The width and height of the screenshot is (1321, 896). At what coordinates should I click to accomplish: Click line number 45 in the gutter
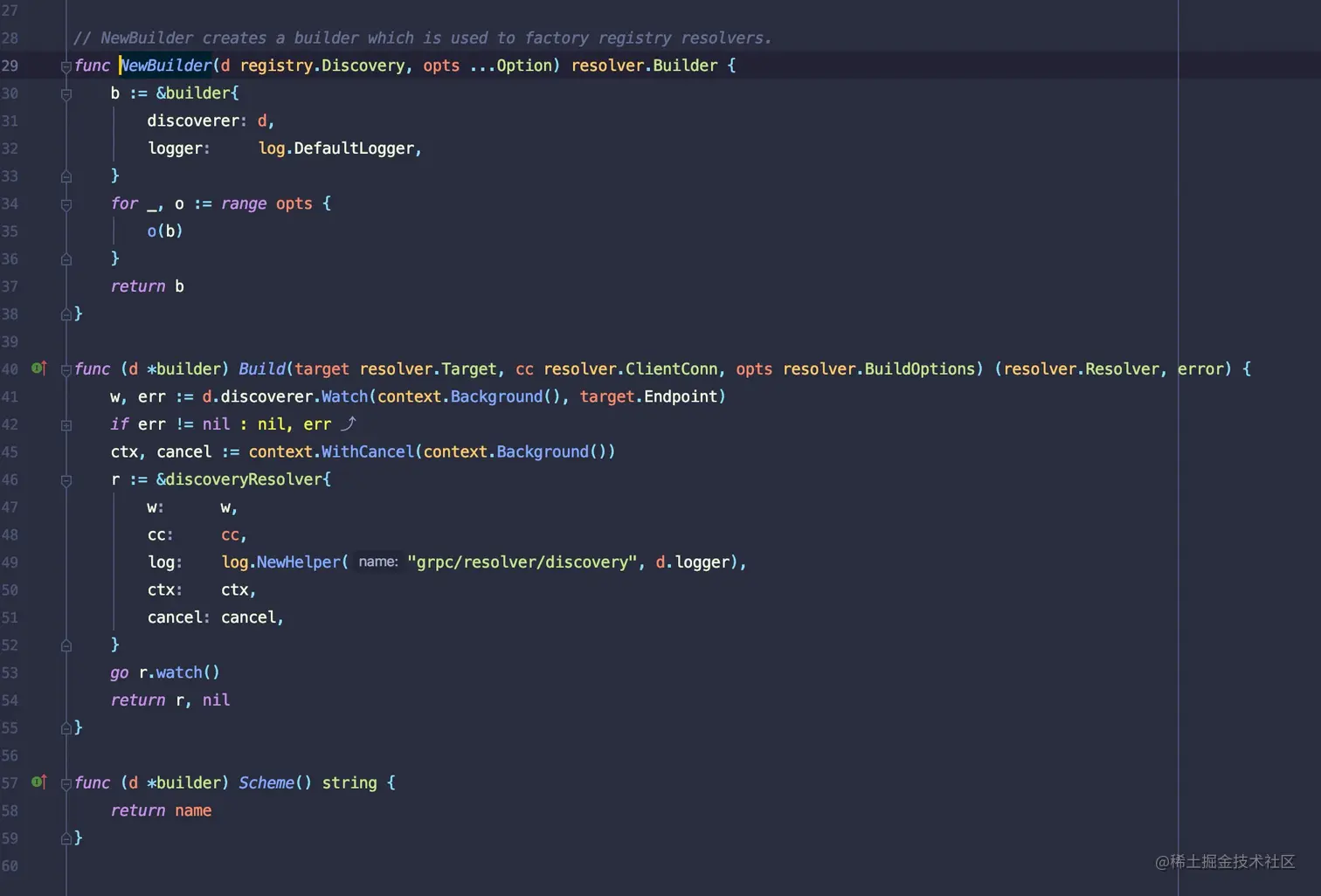point(10,451)
